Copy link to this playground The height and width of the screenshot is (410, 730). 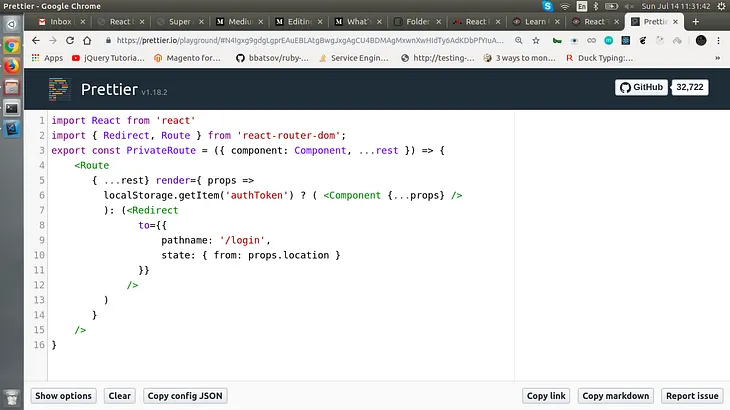[x=546, y=396]
